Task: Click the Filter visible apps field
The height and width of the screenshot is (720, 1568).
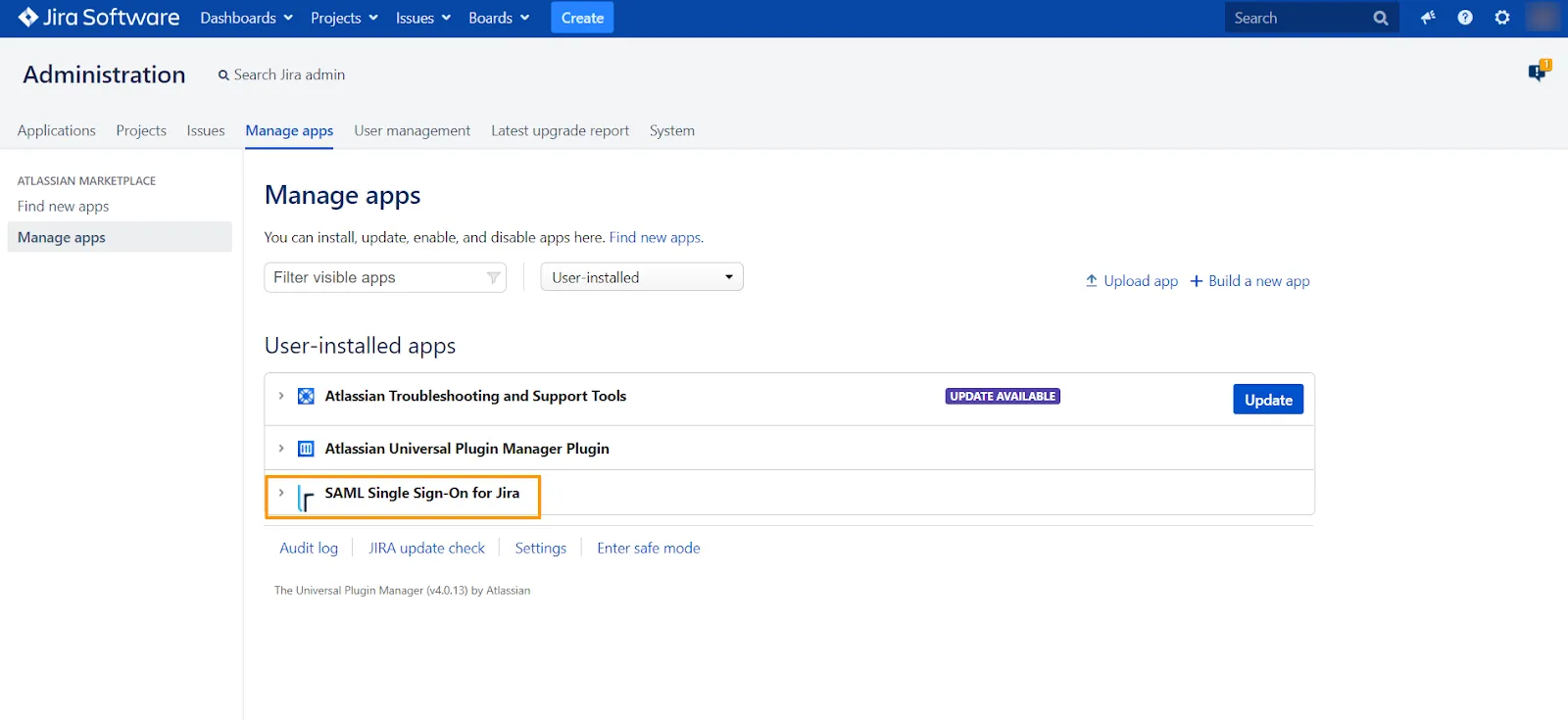Action: point(385,277)
